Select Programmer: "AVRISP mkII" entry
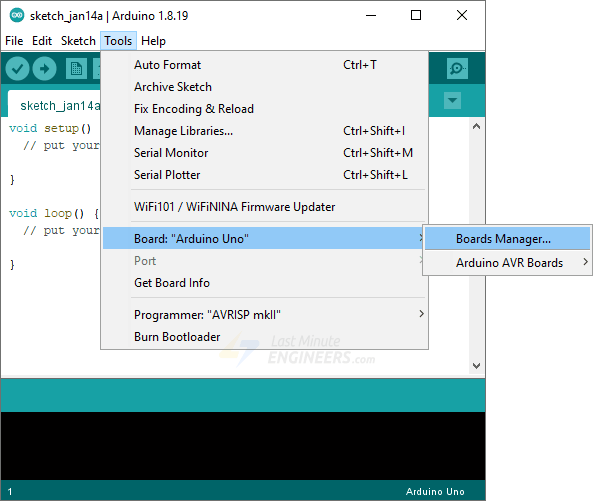This screenshot has width=593, height=501. 265,315
